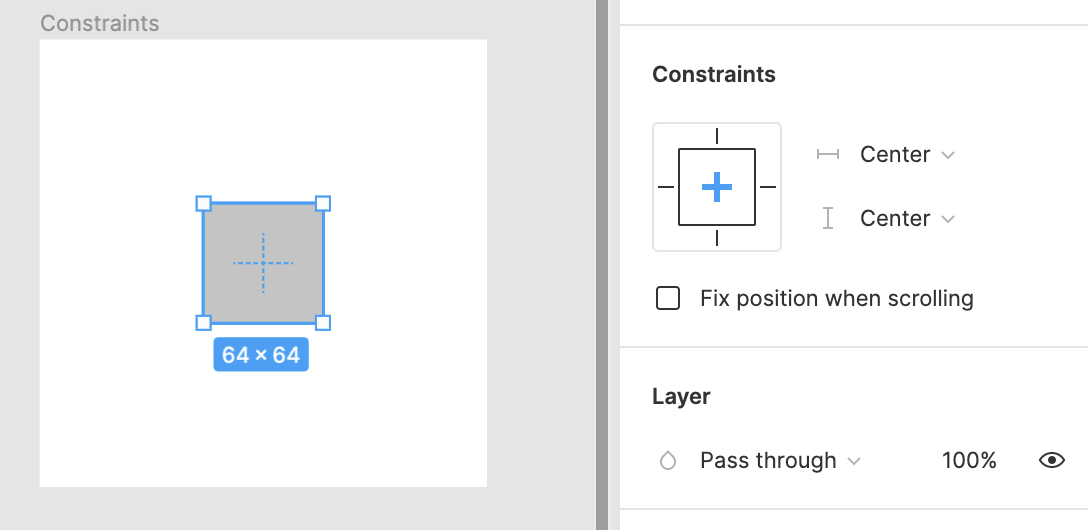Image resolution: width=1088 pixels, height=530 pixels.
Task: Click the blue center plus in constraints widget
Action: pyautogui.click(x=717, y=187)
